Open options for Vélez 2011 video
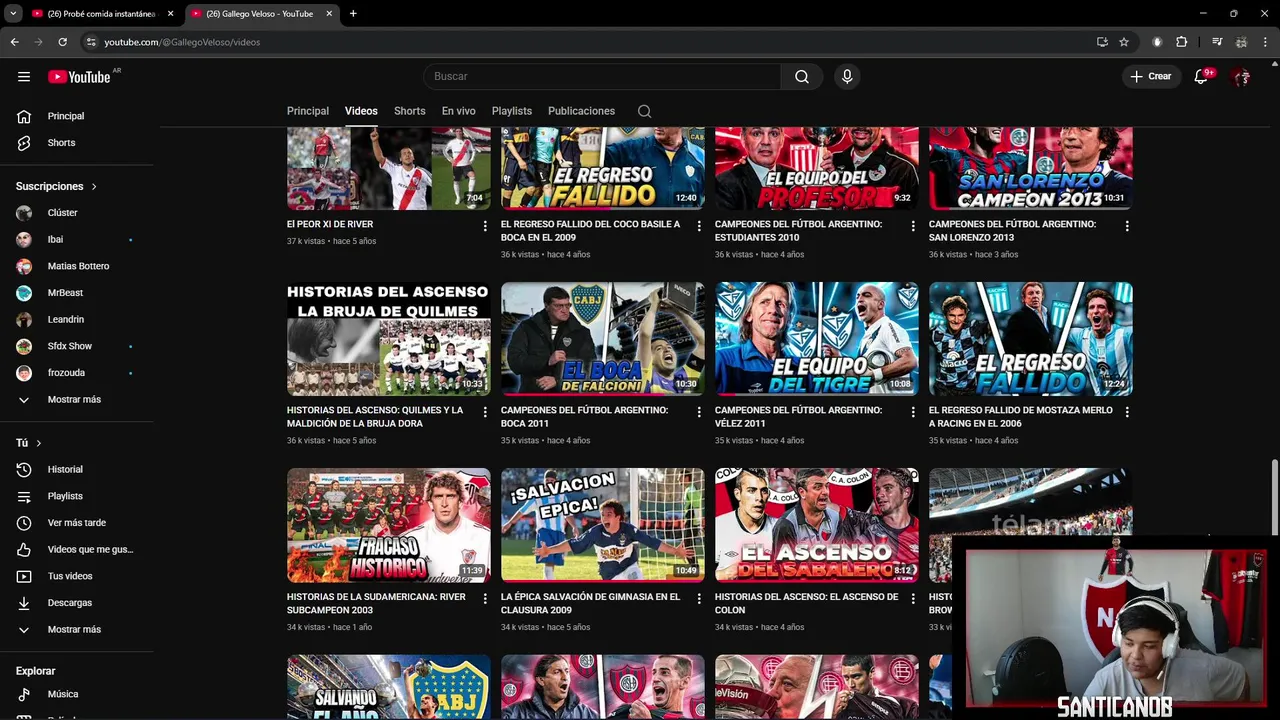The height and width of the screenshot is (720, 1280). tap(913, 412)
